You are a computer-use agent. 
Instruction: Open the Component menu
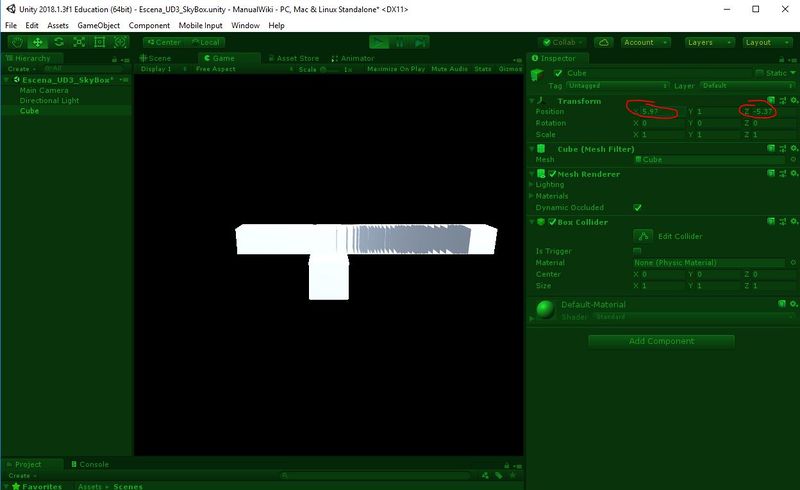pos(149,26)
